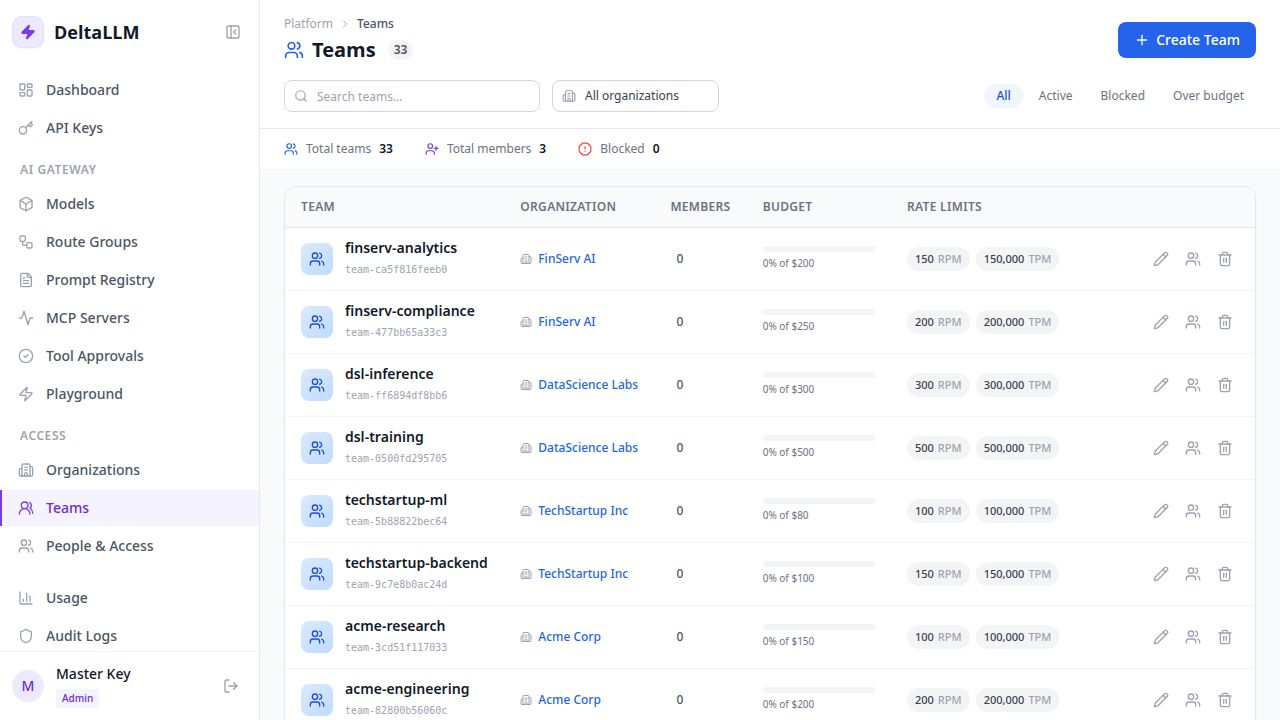Click the 500 RPM rate limit badge
This screenshot has height=720, width=1280.
(x=938, y=448)
